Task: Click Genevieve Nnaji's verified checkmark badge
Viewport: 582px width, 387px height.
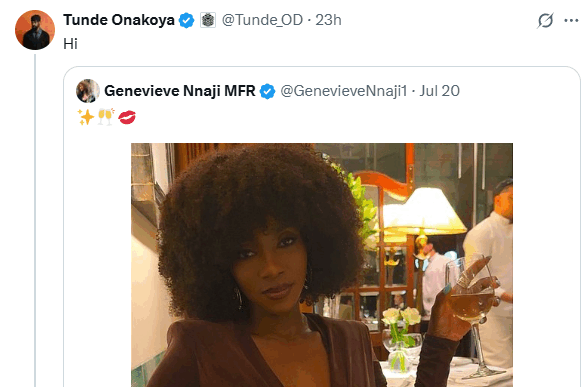Action: click(x=267, y=91)
